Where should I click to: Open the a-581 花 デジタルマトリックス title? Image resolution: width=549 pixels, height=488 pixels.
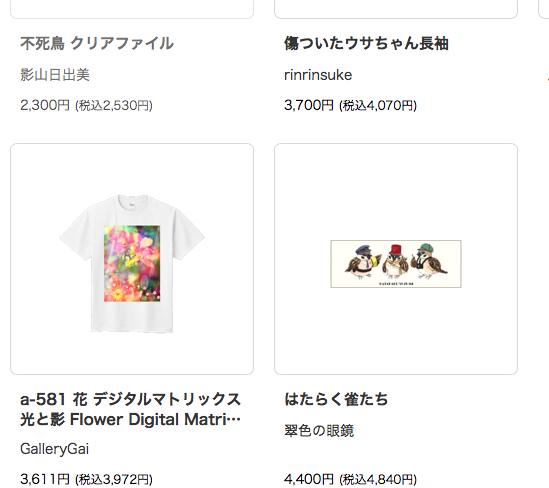tap(130, 409)
